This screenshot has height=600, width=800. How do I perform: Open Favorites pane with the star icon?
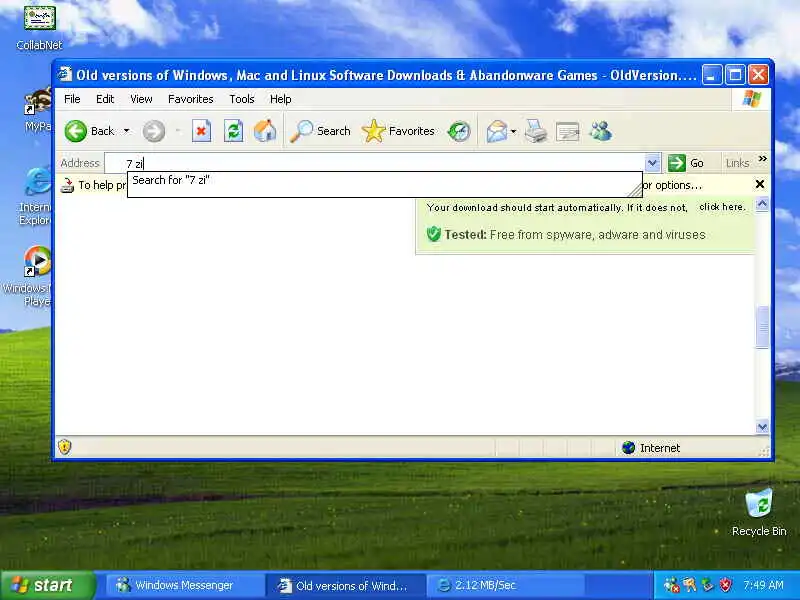tap(398, 131)
